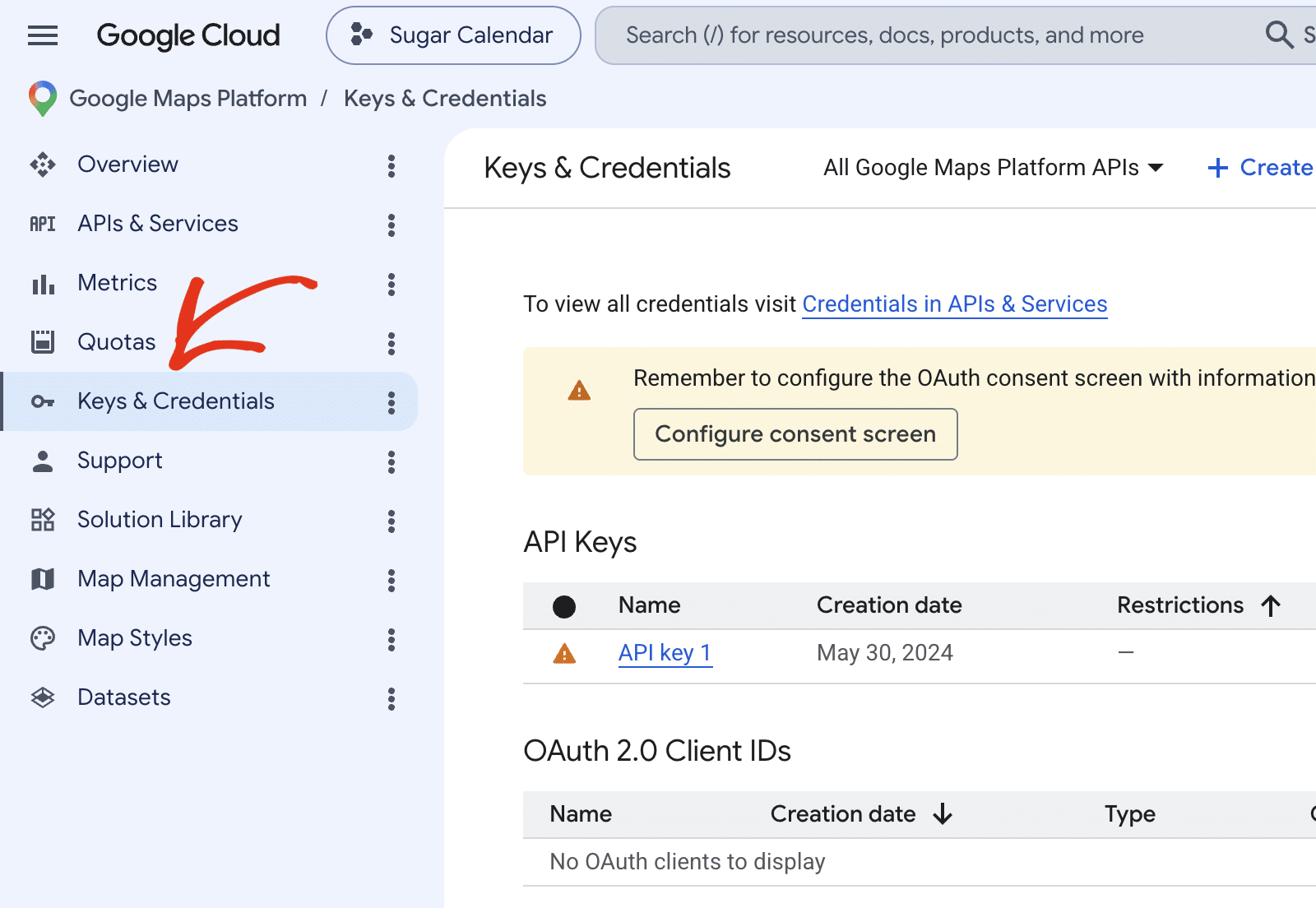Screen dimensions: 1316x908
Task: Click the Overview sidebar icon
Action: pyautogui.click(x=43, y=164)
